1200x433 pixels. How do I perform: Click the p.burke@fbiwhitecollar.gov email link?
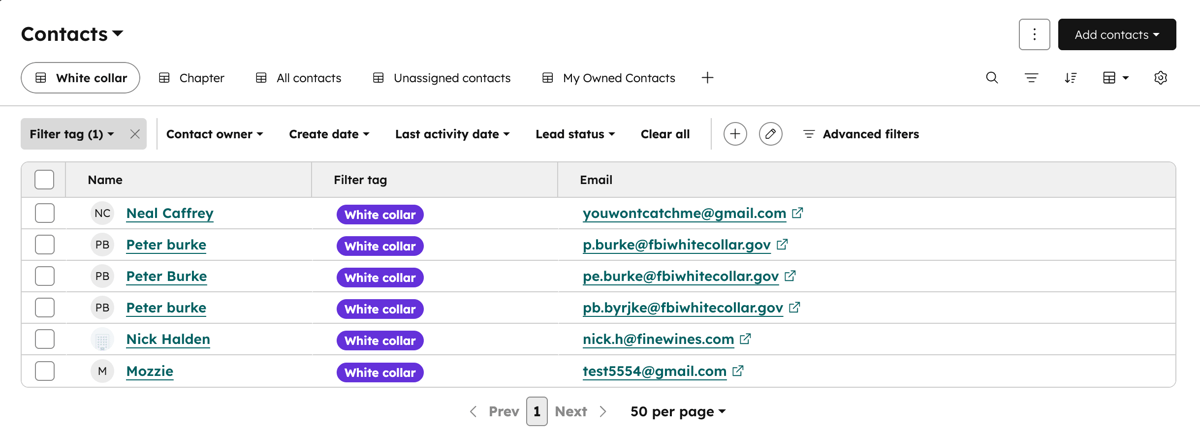coord(677,244)
